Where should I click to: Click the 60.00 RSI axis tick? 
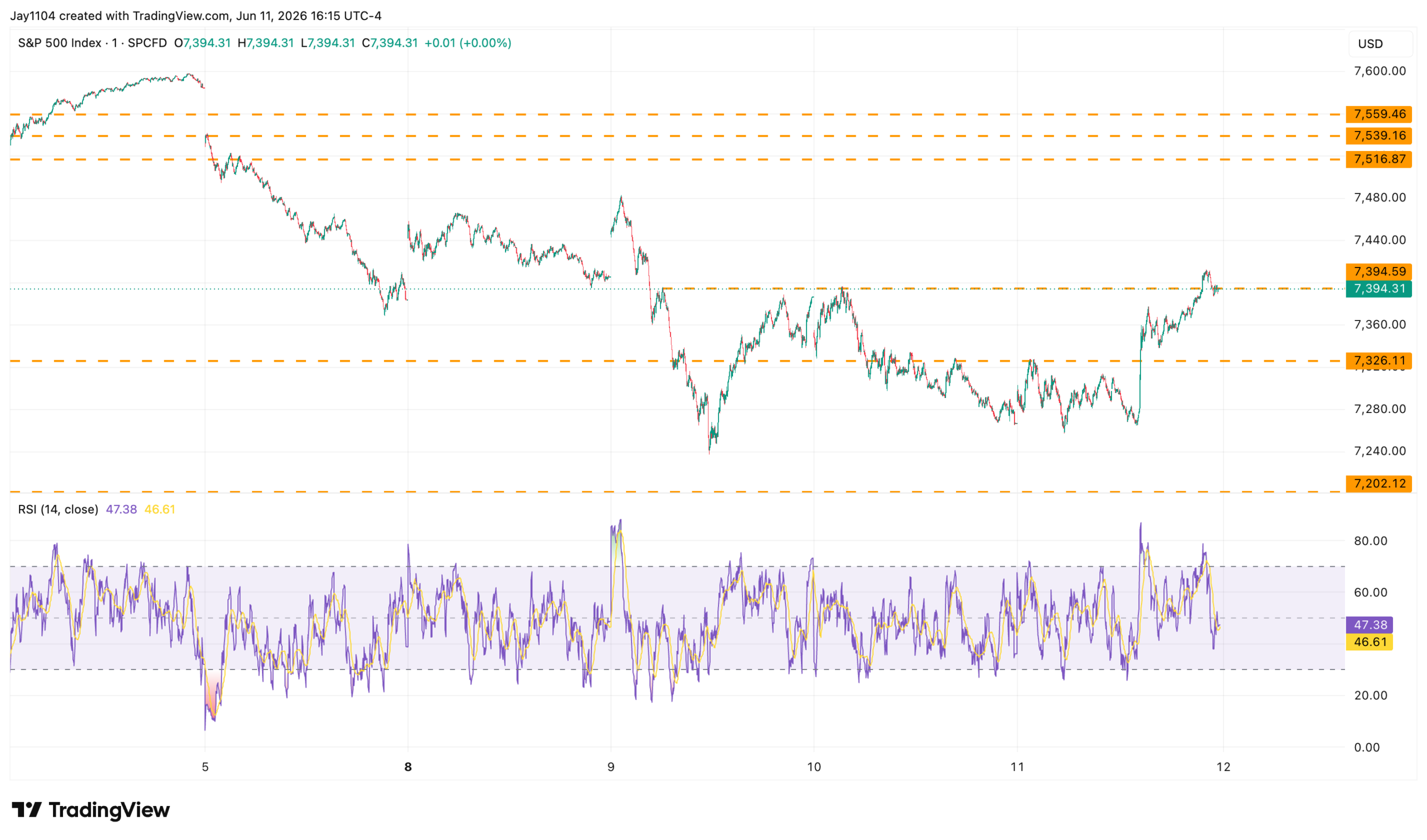point(1370,593)
